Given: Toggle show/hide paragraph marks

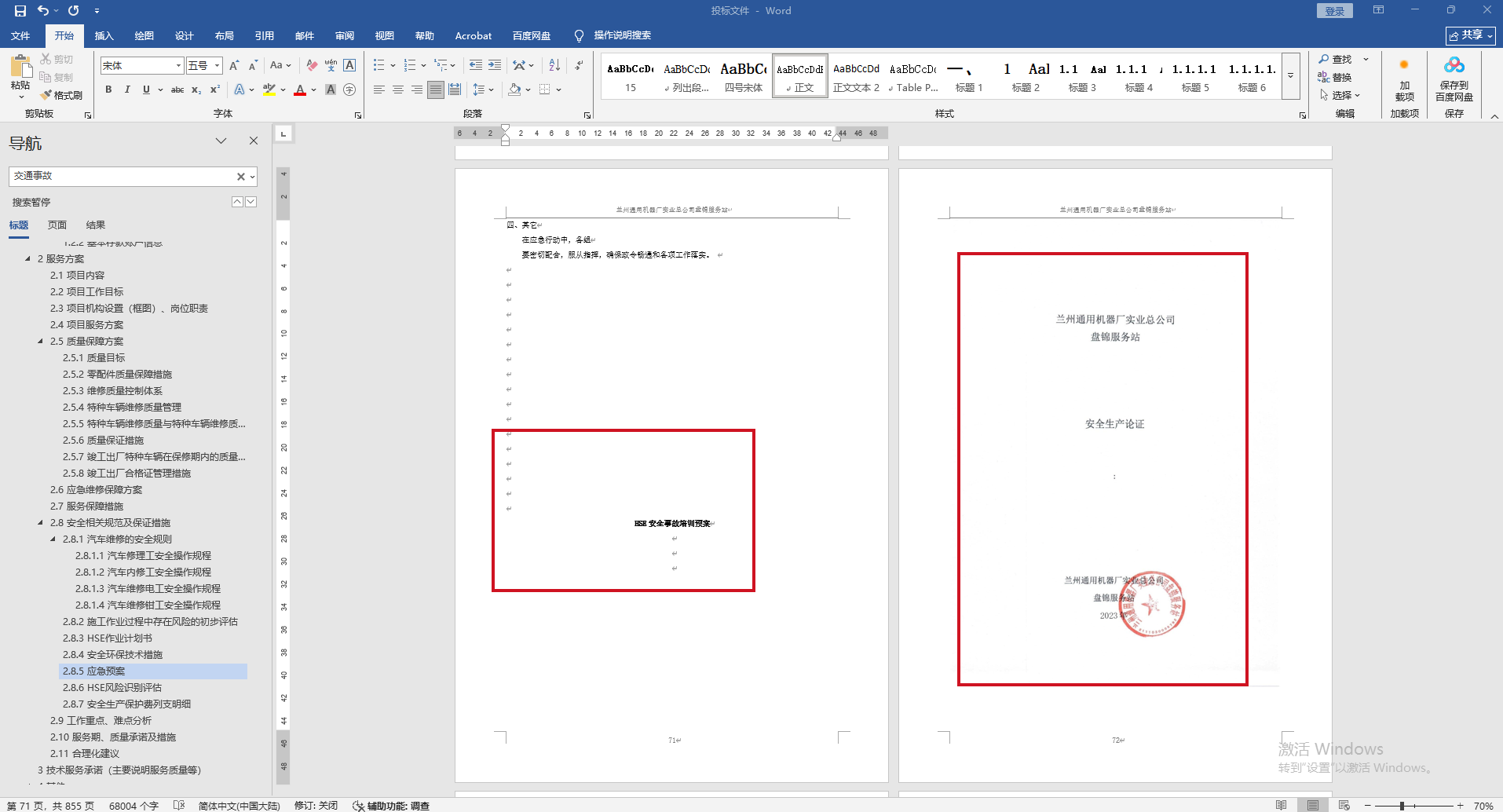Looking at the screenshot, I should point(579,66).
